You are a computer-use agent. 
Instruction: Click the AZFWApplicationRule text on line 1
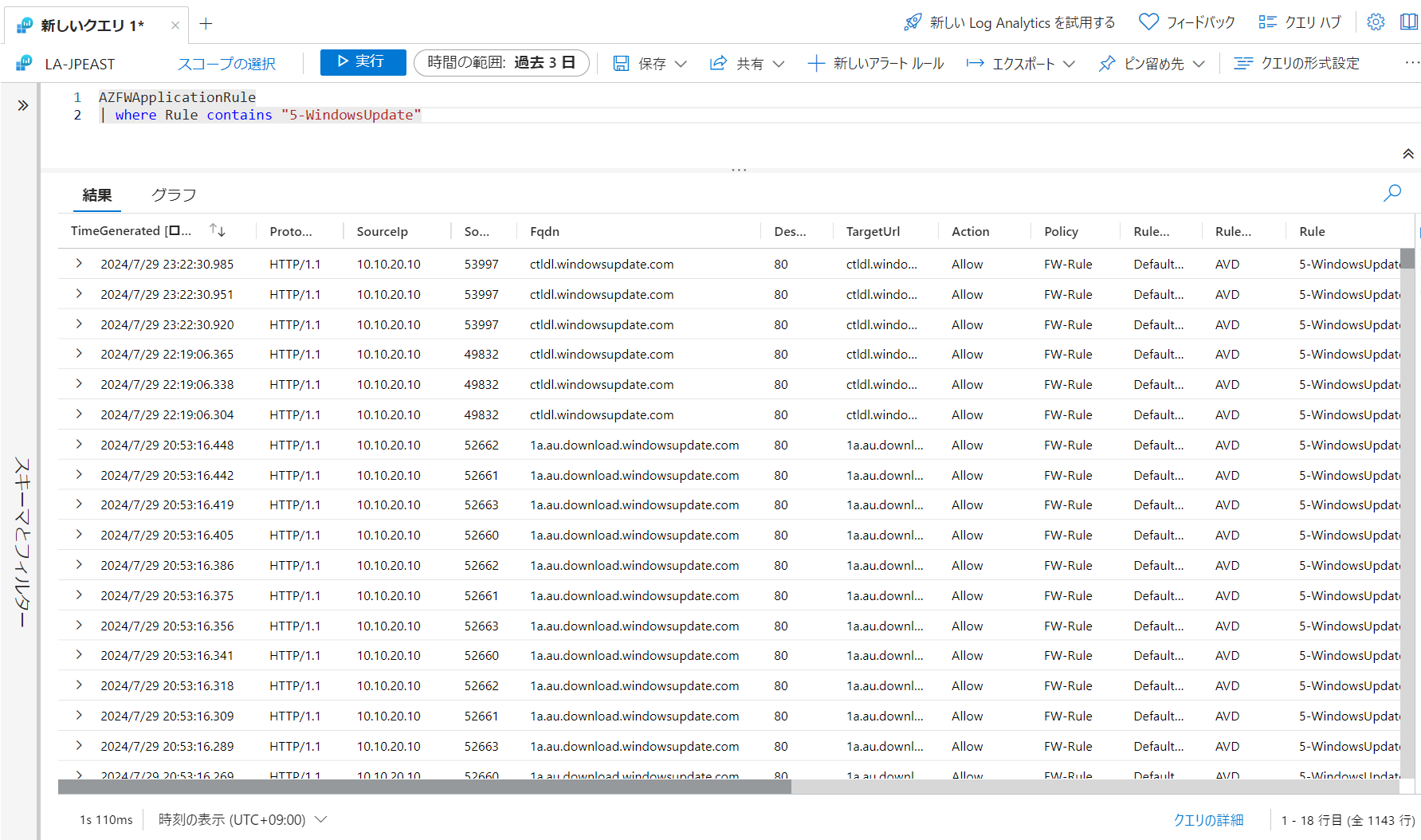coord(177,97)
